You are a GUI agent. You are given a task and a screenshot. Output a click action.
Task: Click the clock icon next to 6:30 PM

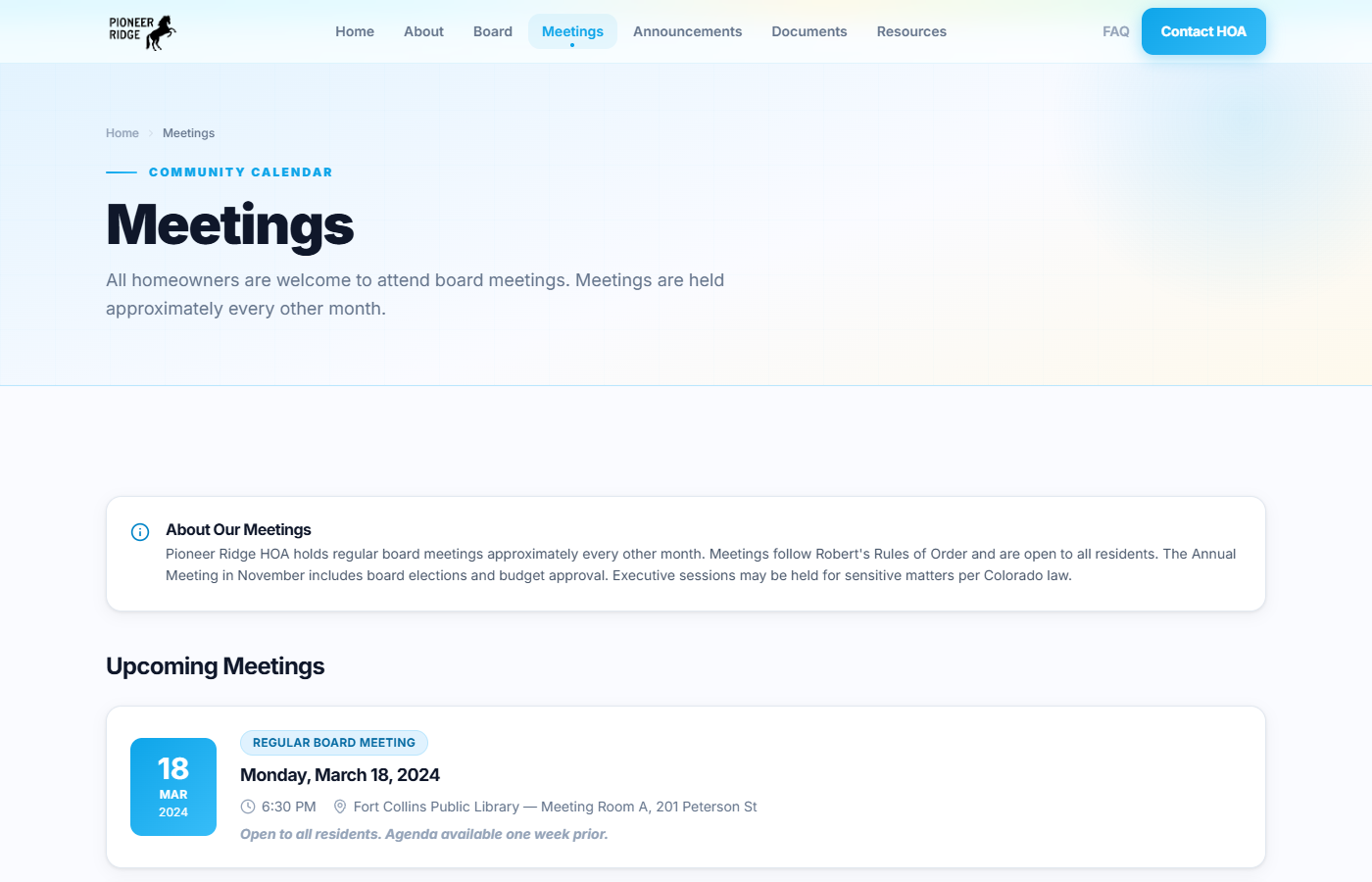[x=248, y=807]
